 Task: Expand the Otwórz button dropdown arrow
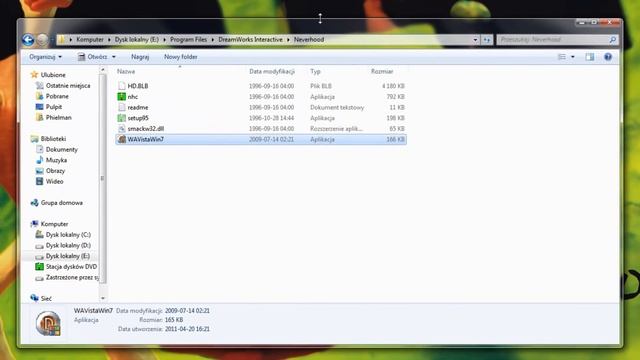pos(114,57)
